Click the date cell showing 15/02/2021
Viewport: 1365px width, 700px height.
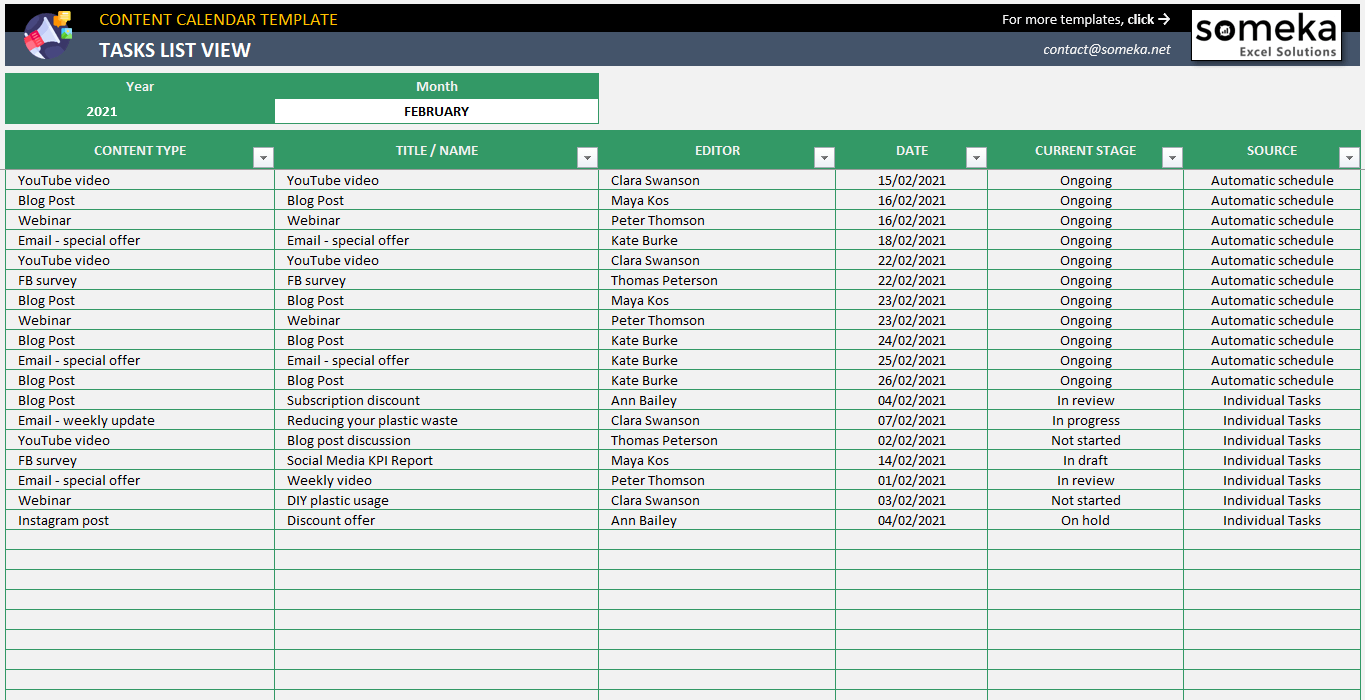[x=912, y=180]
